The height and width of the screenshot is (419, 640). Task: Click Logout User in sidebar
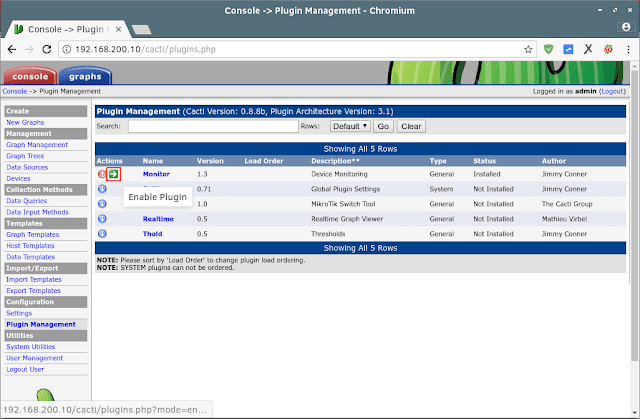(25, 369)
